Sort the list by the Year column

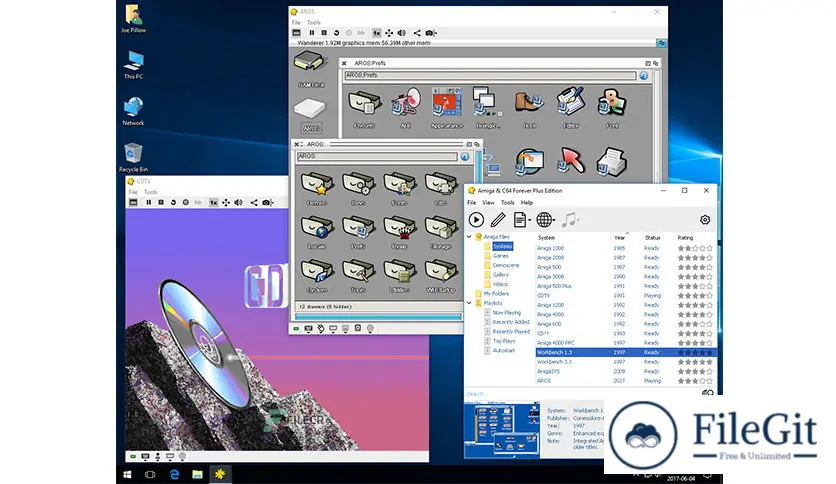[x=620, y=238]
